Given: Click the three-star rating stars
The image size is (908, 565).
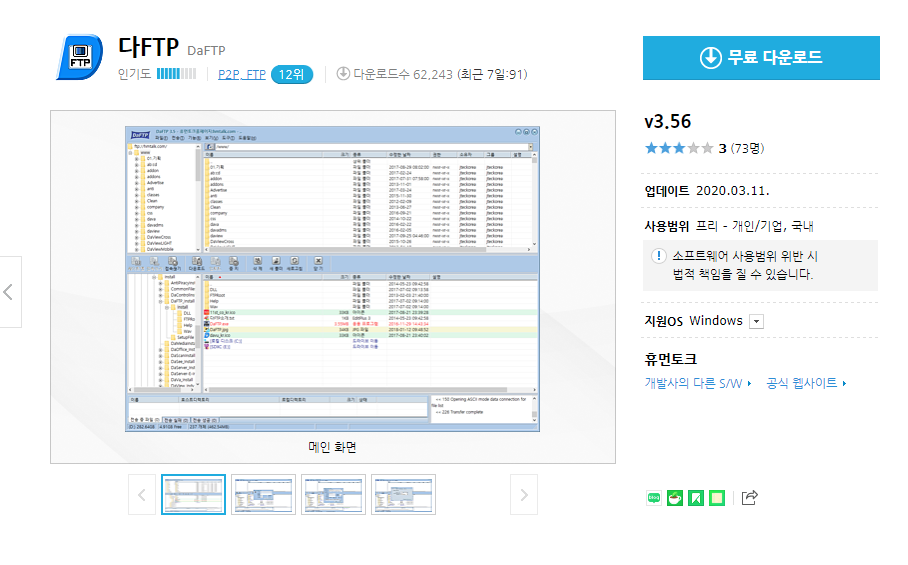Looking at the screenshot, I should pyautogui.click(x=679, y=148).
